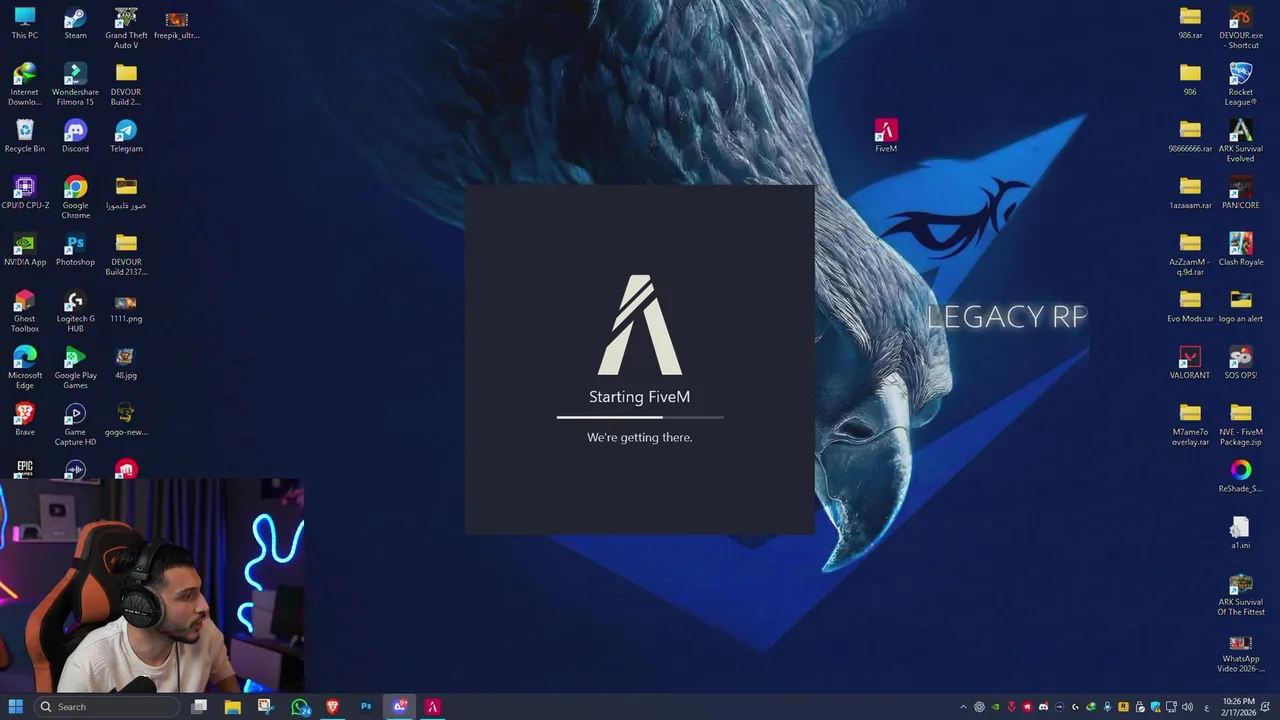Open the a1.ini file
The height and width of the screenshot is (720, 1280).
tap(1241, 533)
